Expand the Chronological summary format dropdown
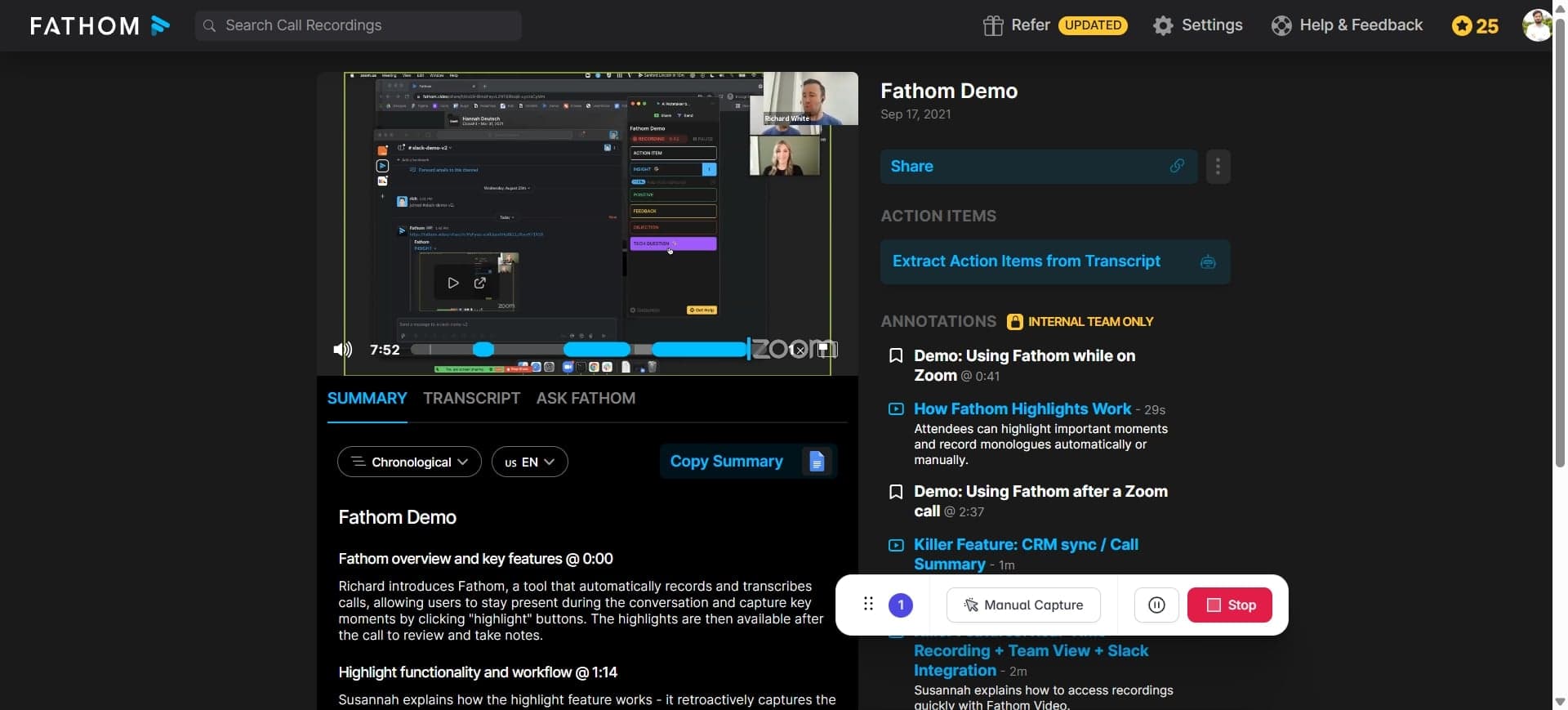Screen dimensions: 1568x710 [409, 462]
